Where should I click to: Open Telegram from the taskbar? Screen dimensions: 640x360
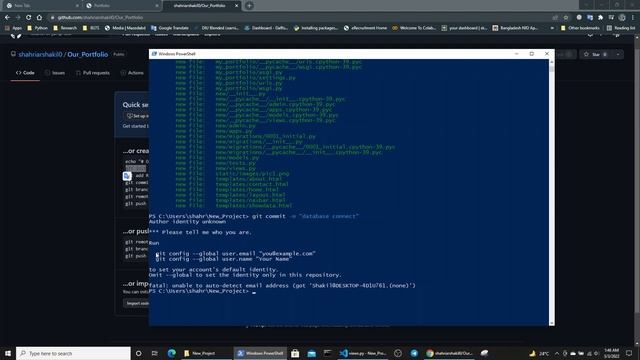[414, 353]
